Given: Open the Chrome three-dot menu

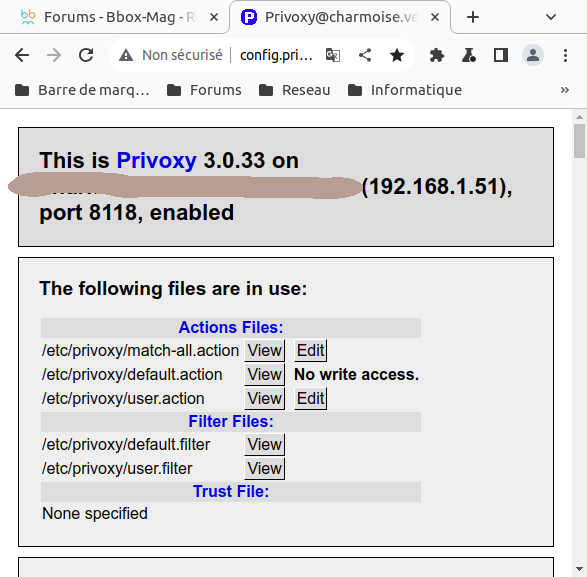Looking at the screenshot, I should [565, 55].
